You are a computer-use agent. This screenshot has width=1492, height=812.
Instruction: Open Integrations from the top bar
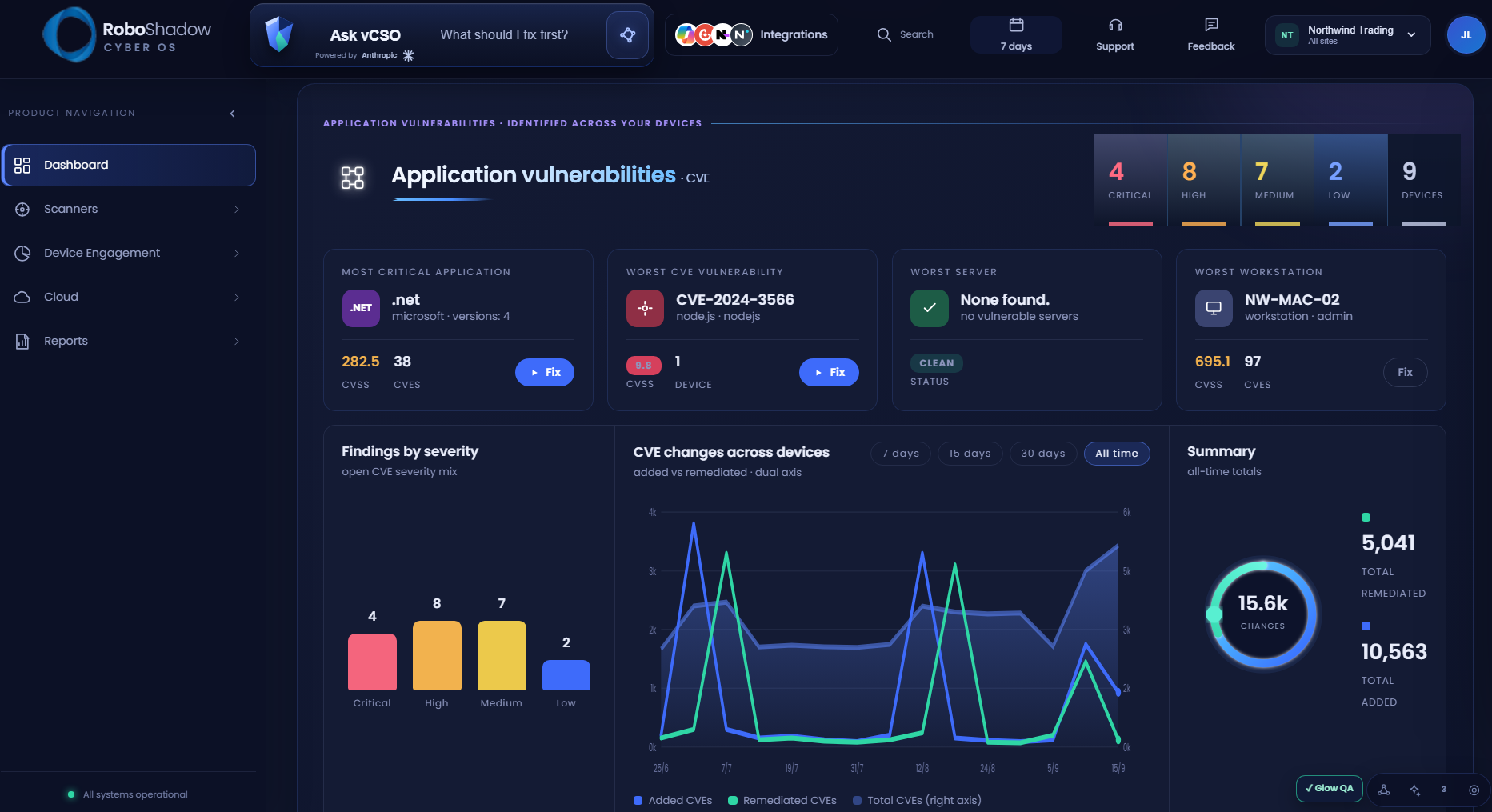click(751, 34)
